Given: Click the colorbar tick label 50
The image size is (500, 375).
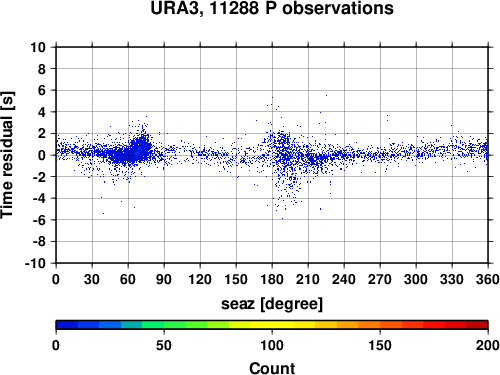Looking at the screenshot, I should click(164, 345).
